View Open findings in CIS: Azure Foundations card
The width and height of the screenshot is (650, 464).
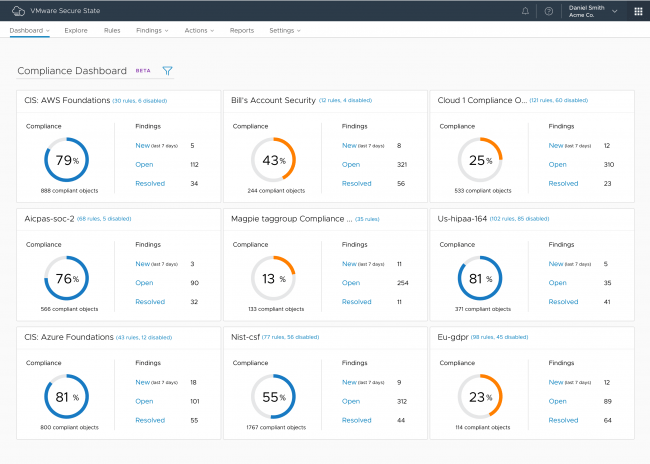pos(144,401)
